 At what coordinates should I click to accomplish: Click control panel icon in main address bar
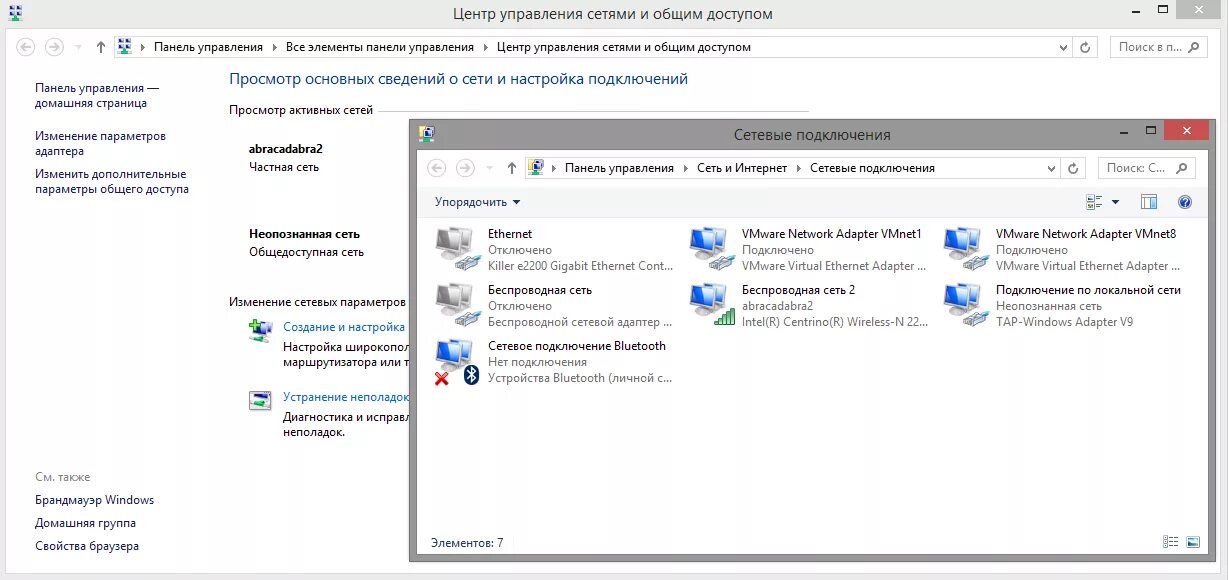tap(125, 47)
